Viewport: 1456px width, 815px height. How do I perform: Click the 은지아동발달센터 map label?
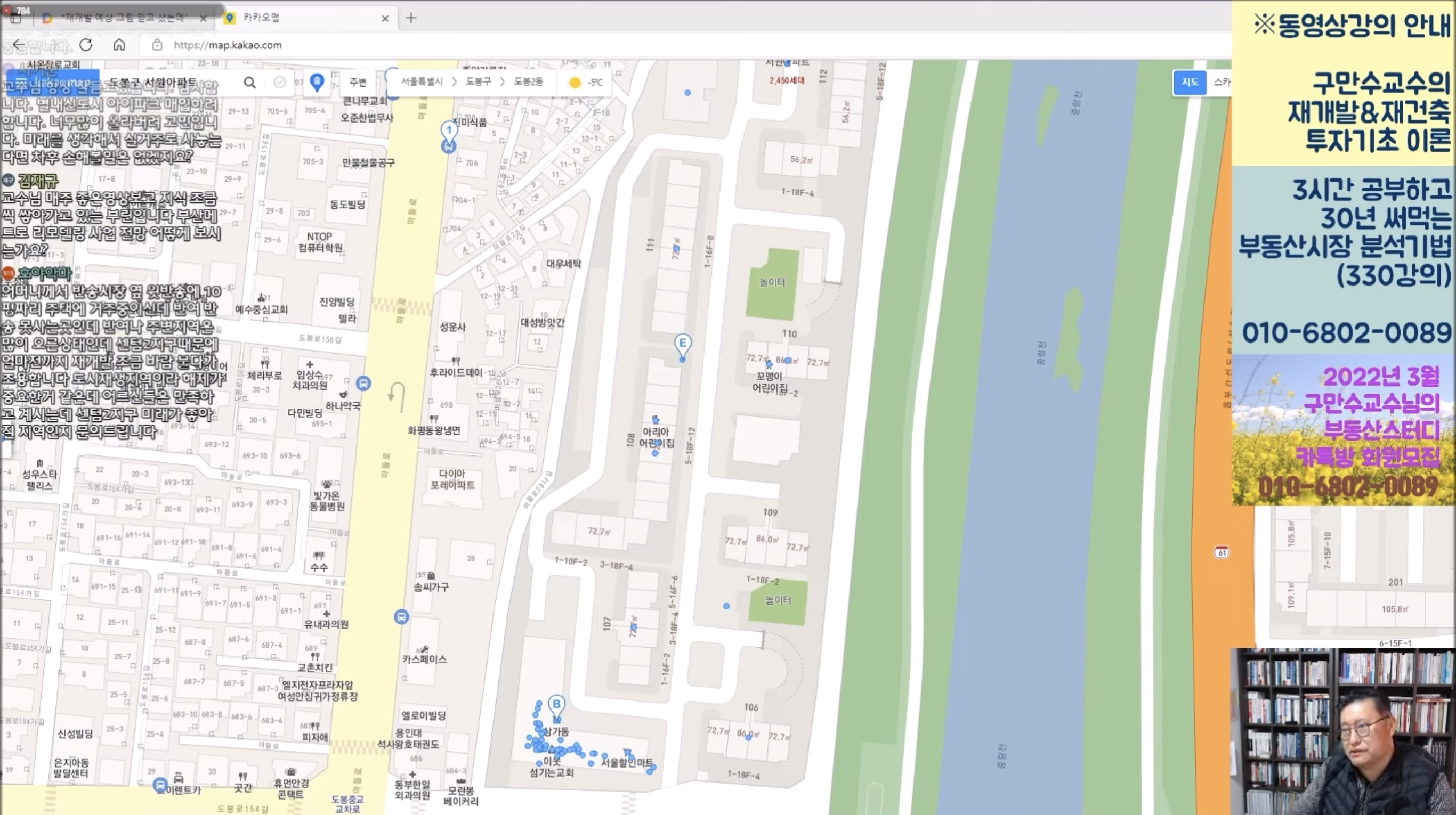coord(71,768)
